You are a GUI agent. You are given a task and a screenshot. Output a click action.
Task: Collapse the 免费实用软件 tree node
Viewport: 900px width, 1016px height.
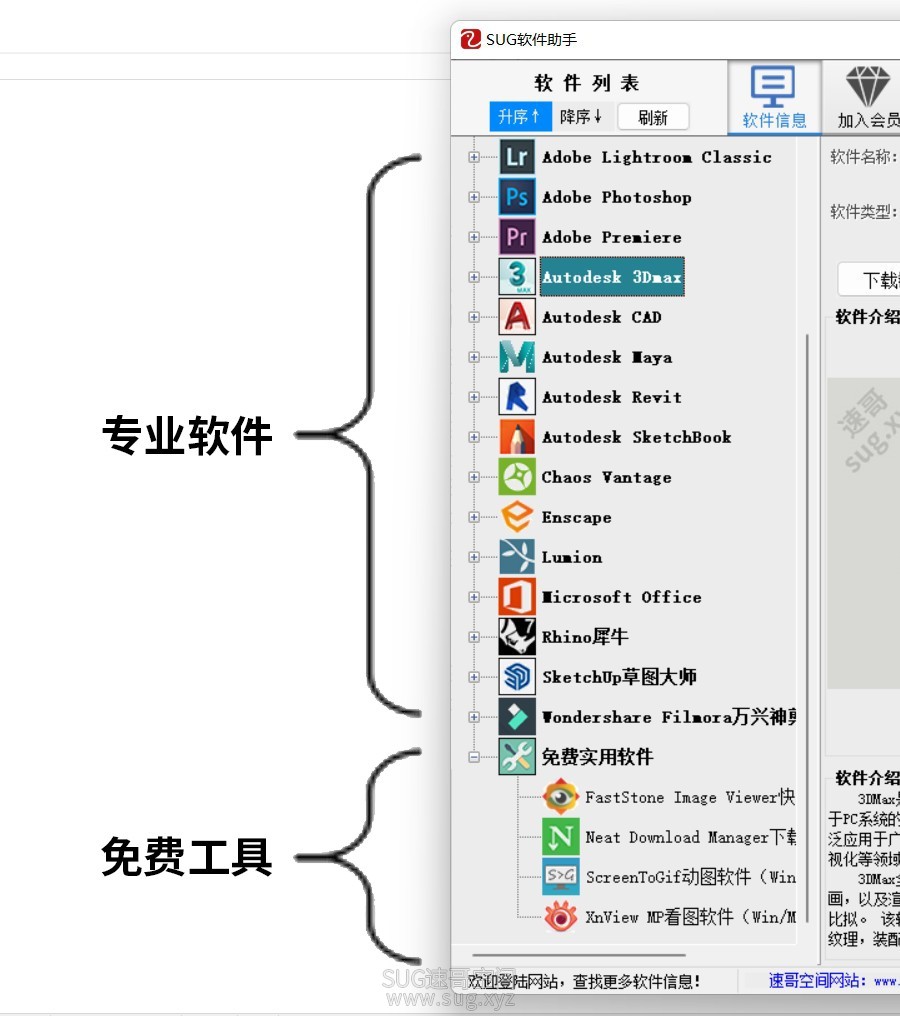click(x=474, y=757)
